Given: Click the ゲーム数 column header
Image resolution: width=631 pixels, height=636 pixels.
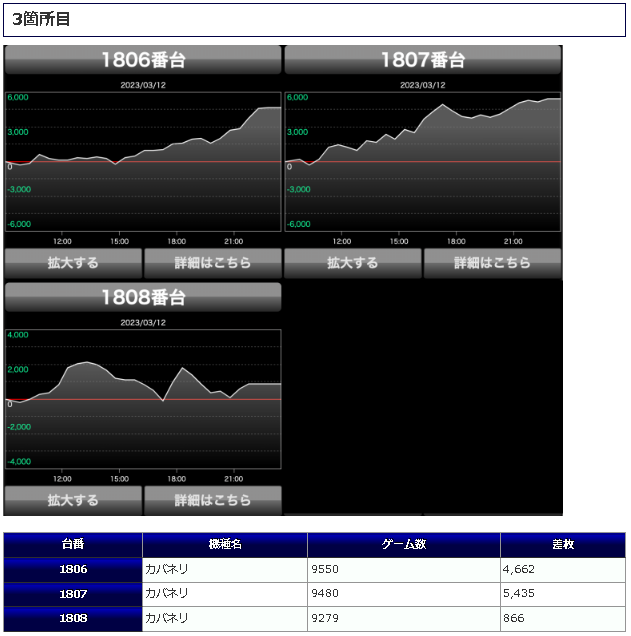Looking at the screenshot, I should [x=404, y=545].
